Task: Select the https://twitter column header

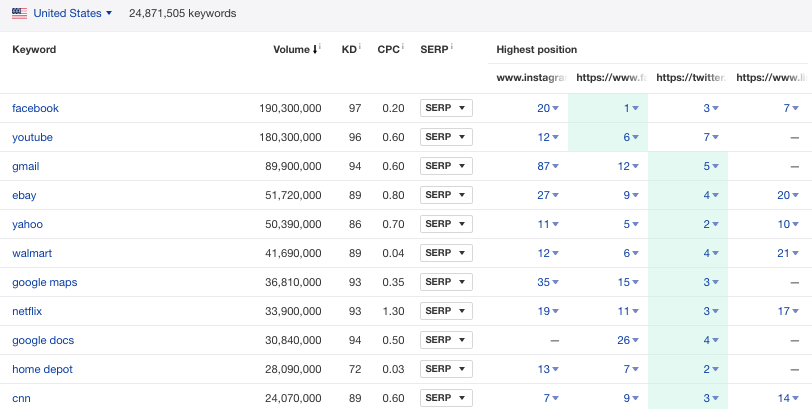Action: (x=690, y=78)
